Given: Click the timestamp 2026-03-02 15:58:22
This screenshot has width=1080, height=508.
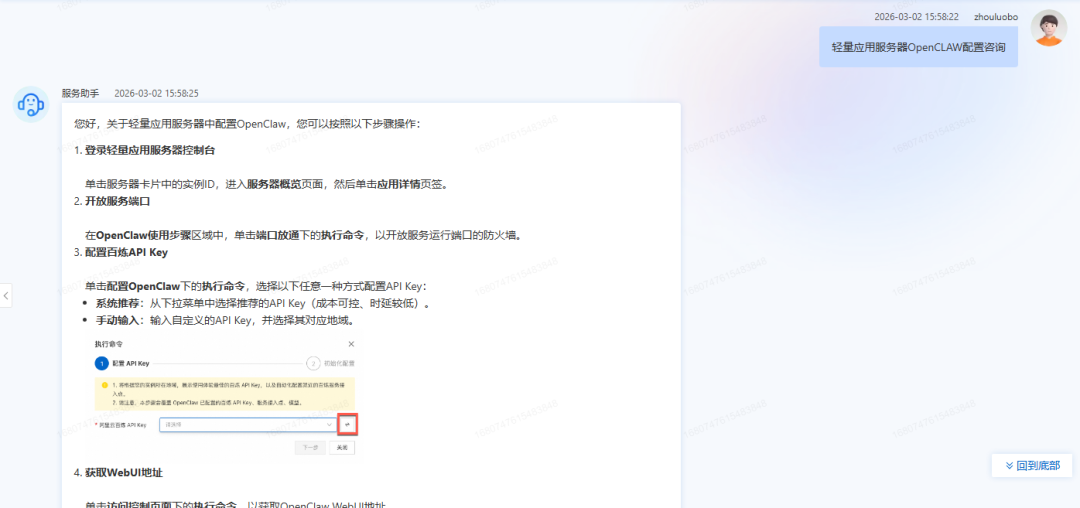Looking at the screenshot, I should tap(916, 17).
